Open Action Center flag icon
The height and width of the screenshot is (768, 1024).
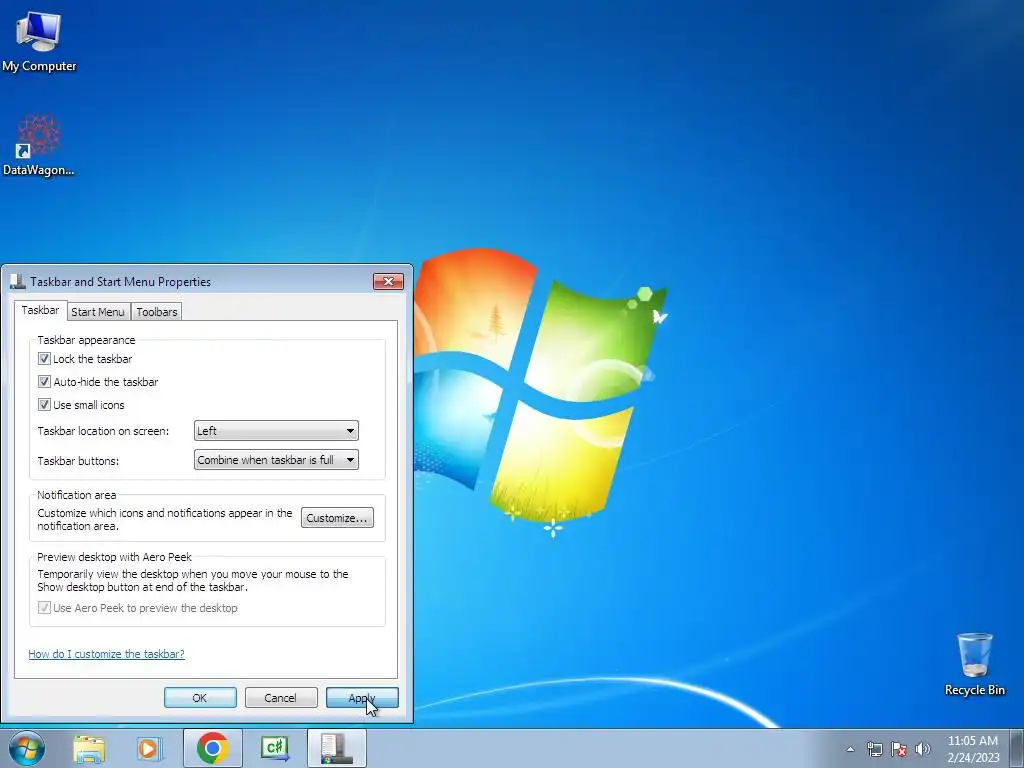pyautogui.click(x=899, y=749)
